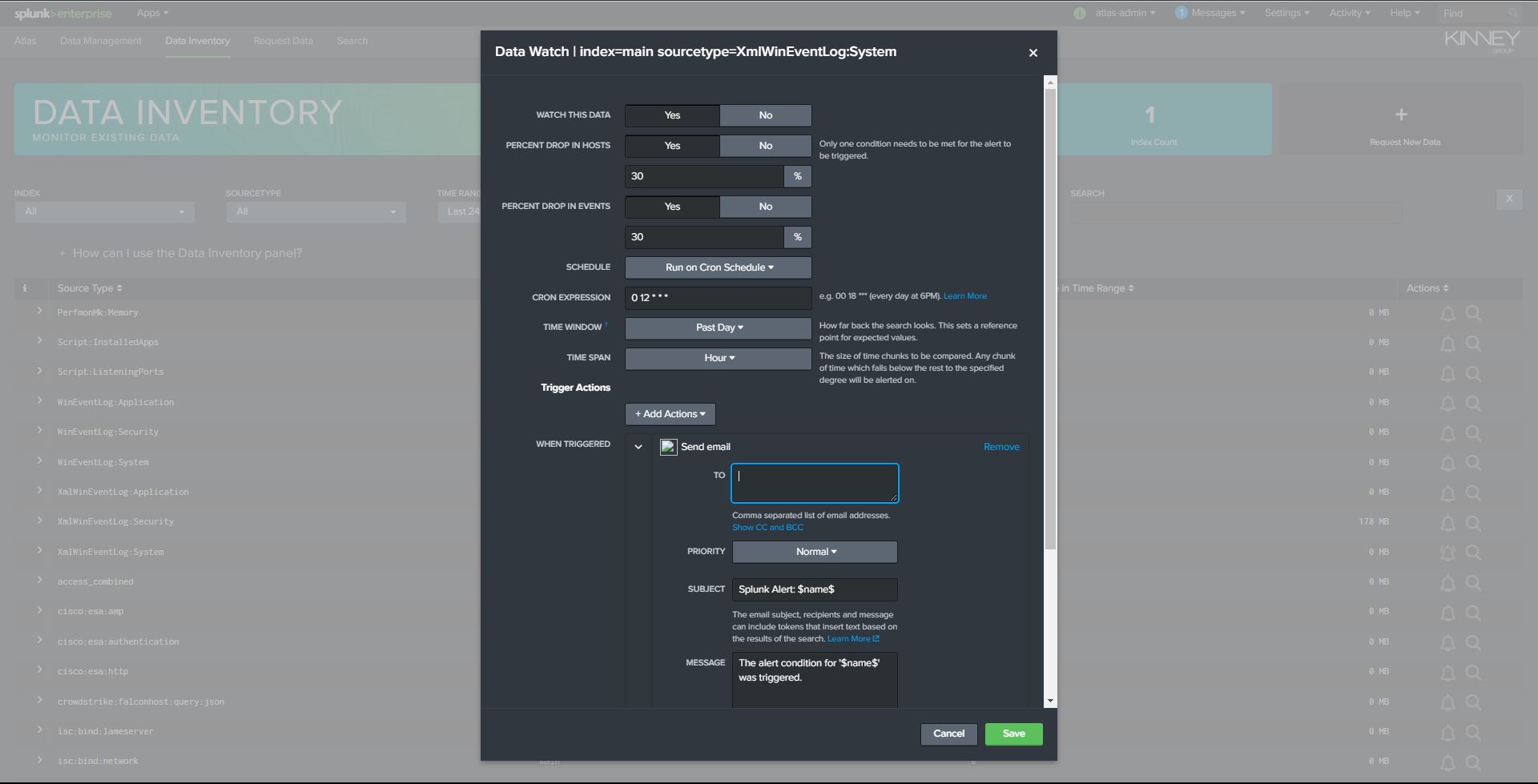Image resolution: width=1538 pixels, height=784 pixels.
Task: Click Show CC and BCC link
Action: tap(767, 527)
